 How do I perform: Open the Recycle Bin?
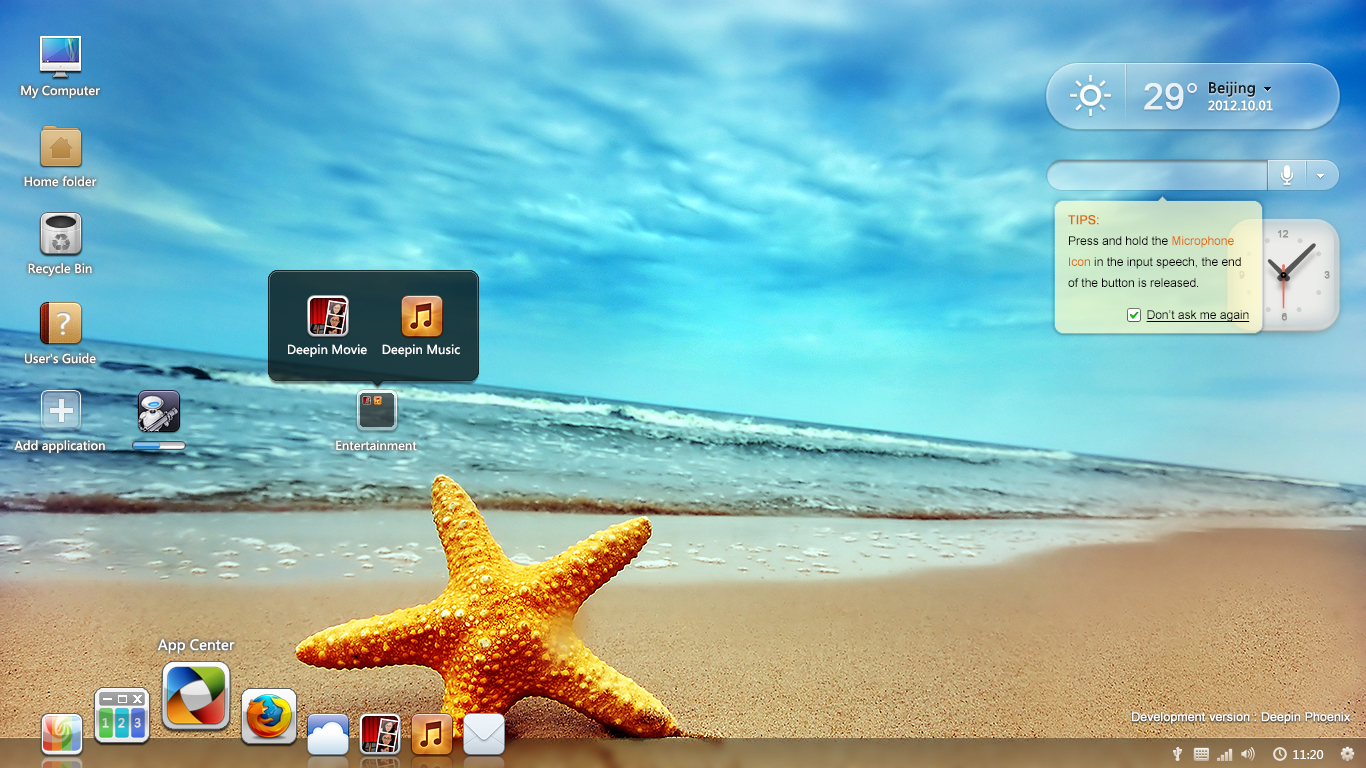[x=60, y=235]
